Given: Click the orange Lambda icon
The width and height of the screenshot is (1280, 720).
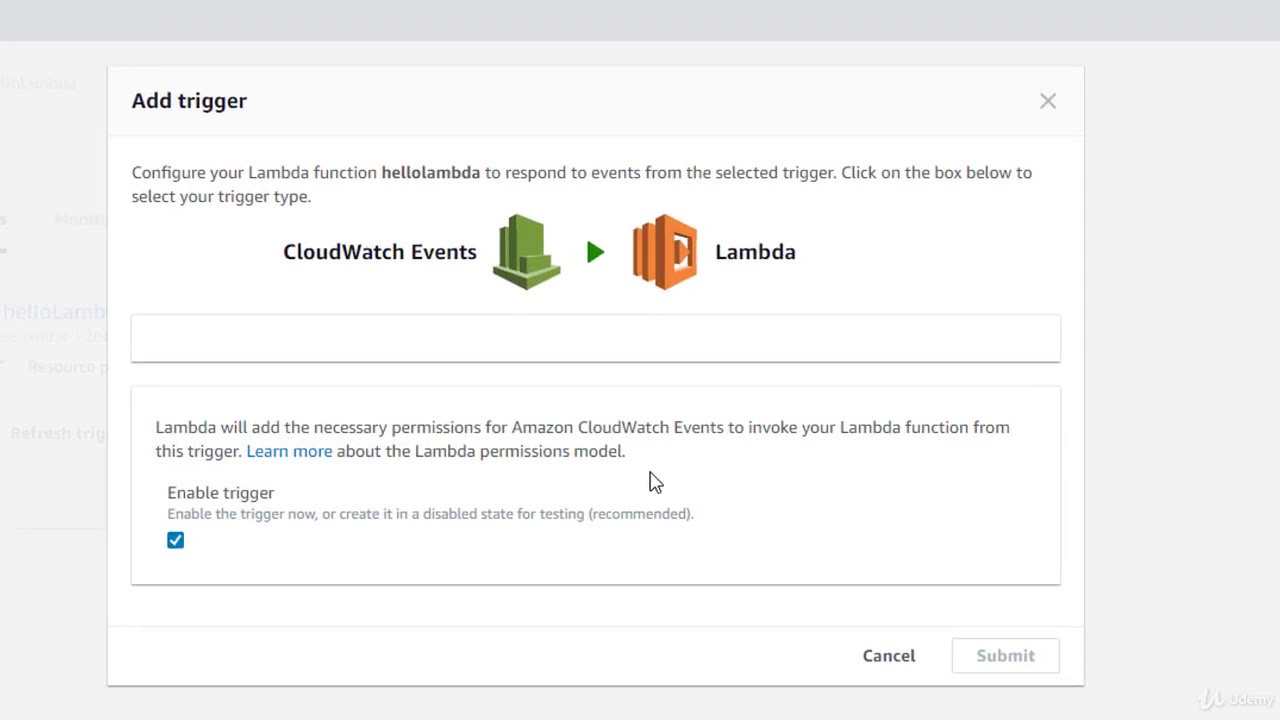Looking at the screenshot, I should 665,252.
